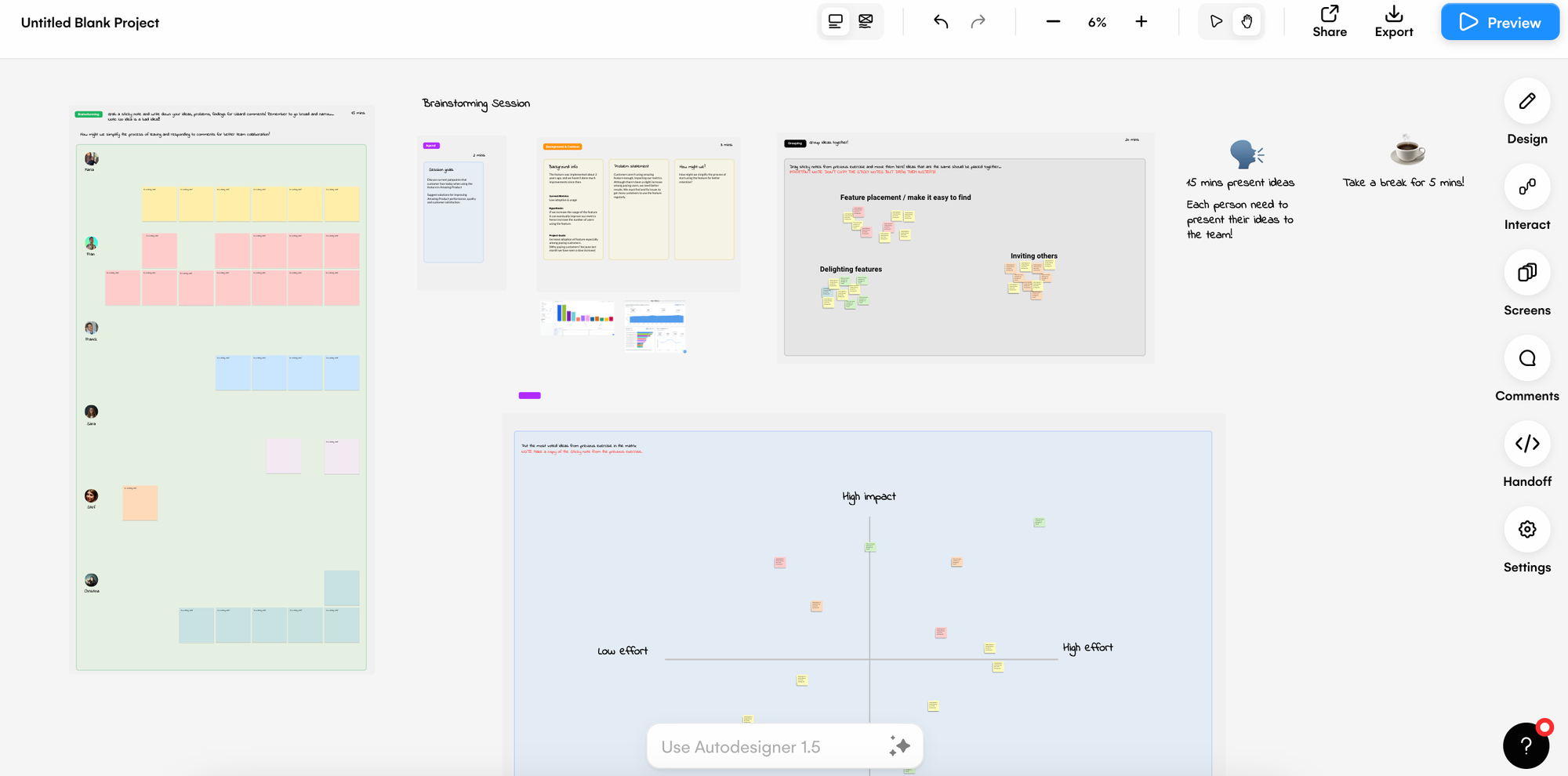Select the hand pan tool
Image resolution: width=1568 pixels, height=776 pixels.
tap(1247, 22)
